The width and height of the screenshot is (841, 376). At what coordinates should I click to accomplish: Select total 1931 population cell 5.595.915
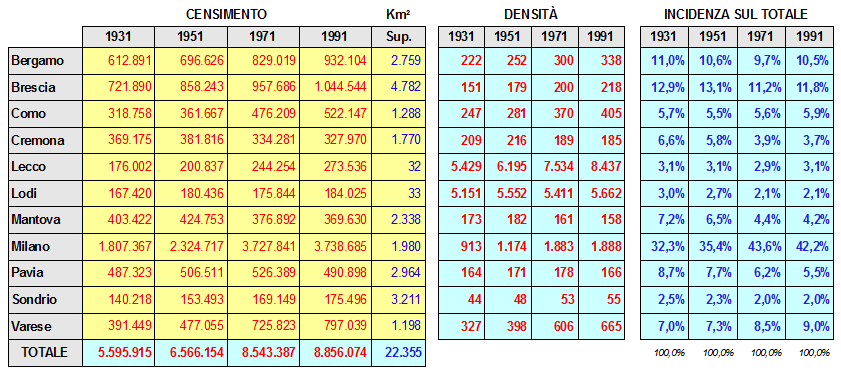click(x=119, y=353)
